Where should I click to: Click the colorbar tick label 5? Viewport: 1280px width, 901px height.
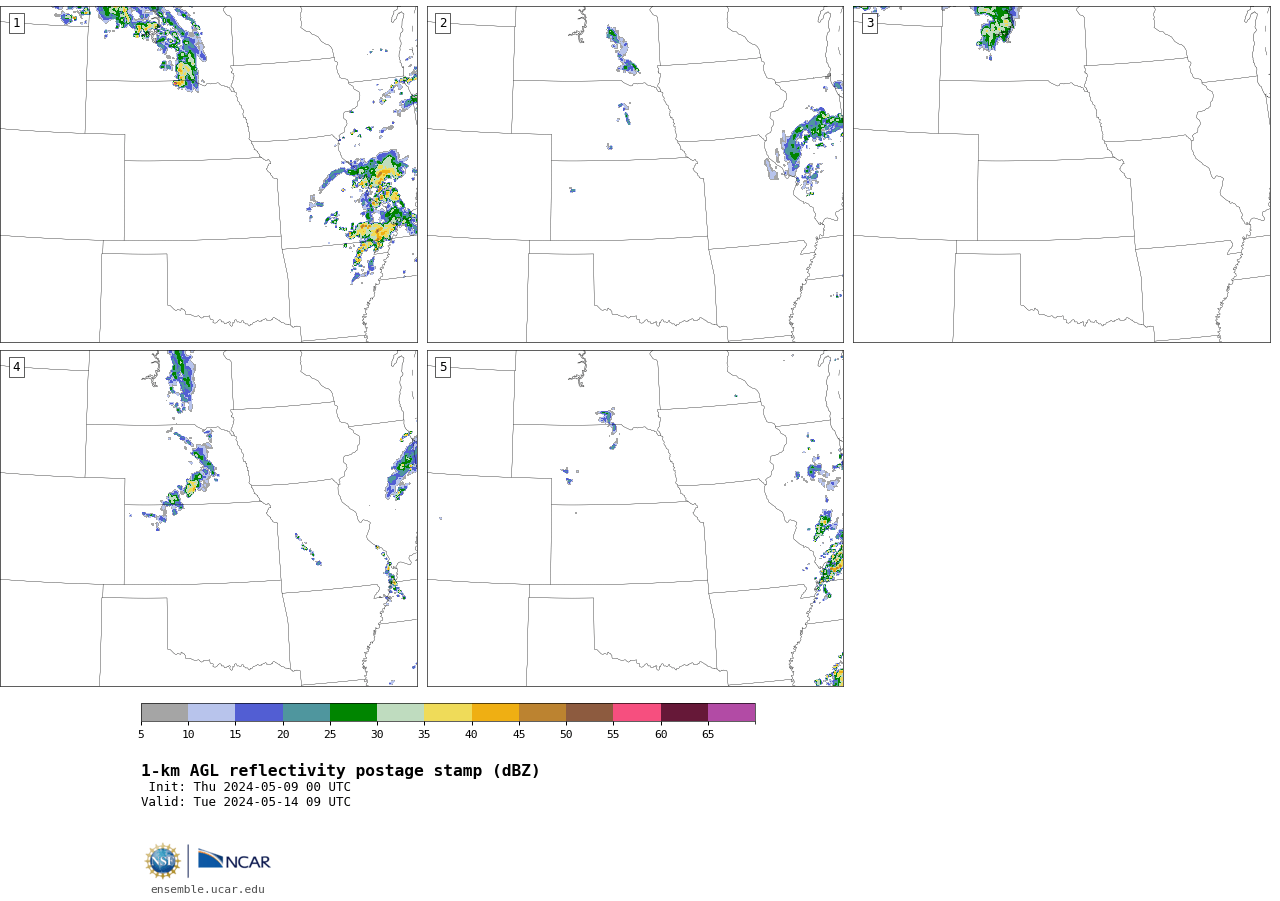point(141,735)
